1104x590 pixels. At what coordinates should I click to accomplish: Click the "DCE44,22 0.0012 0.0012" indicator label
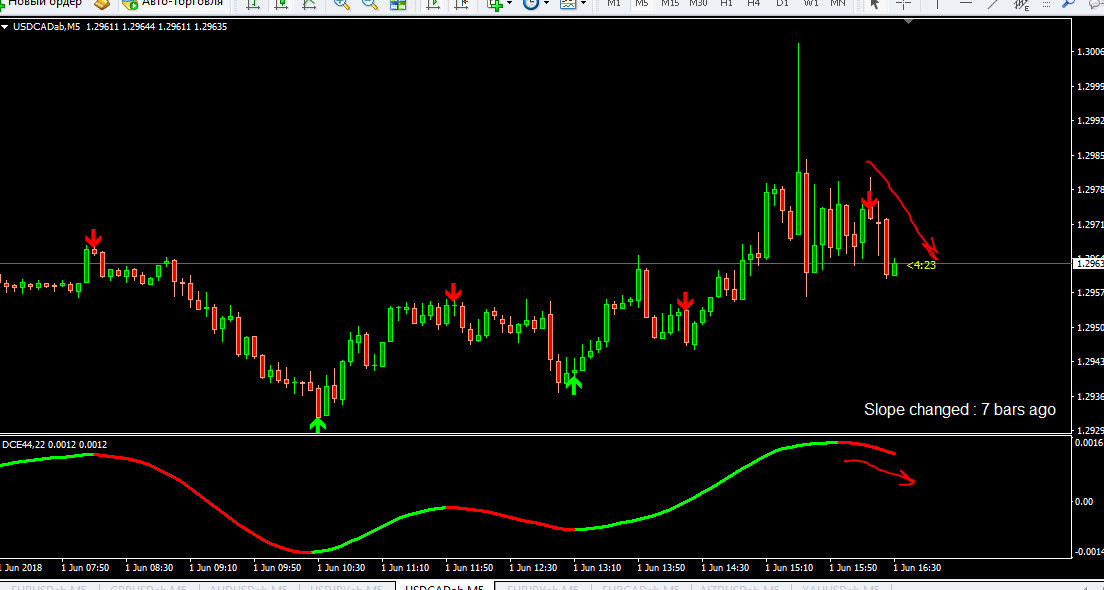(55, 444)
